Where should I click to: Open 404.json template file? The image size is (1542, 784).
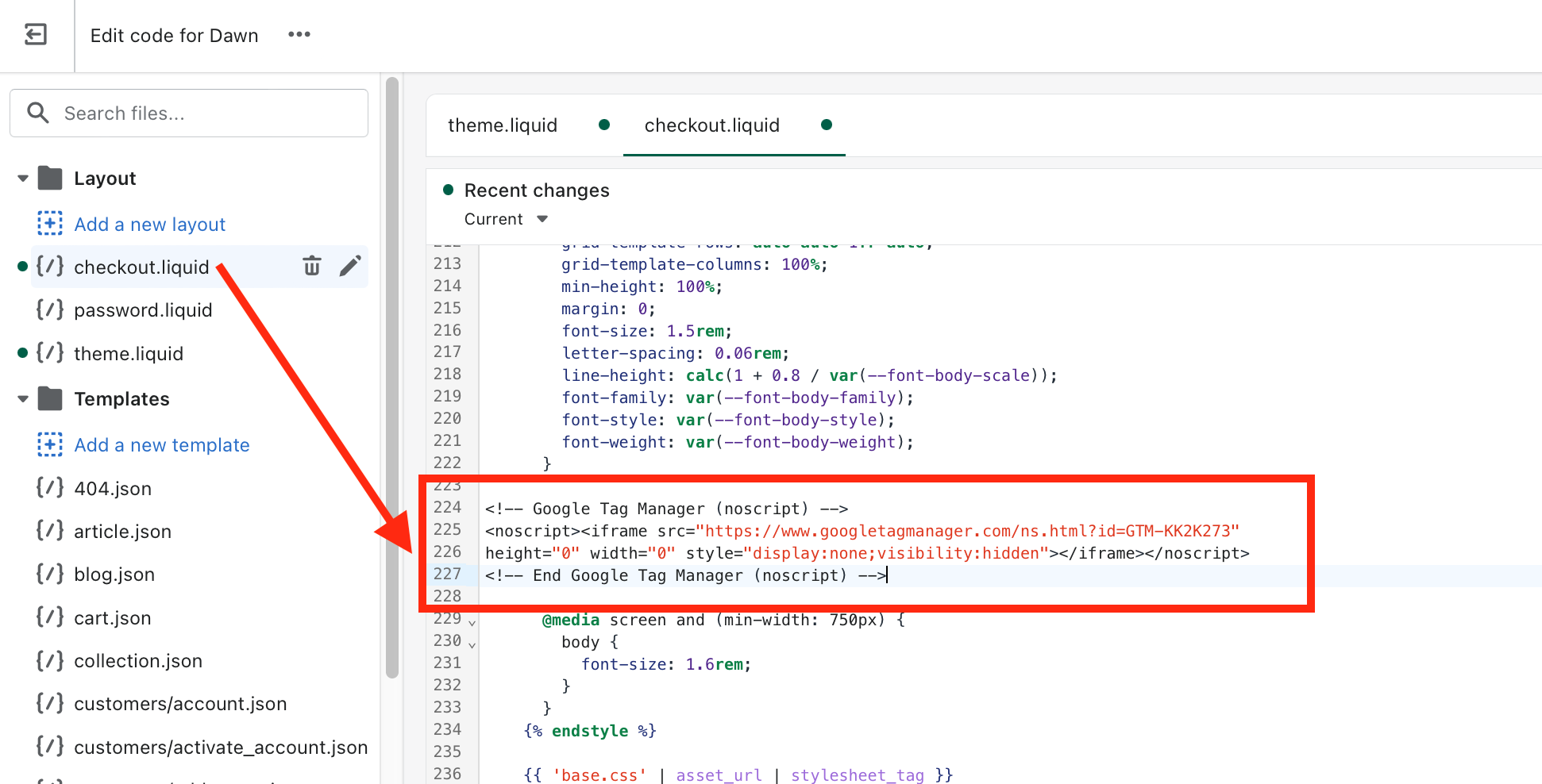[113, 489]
